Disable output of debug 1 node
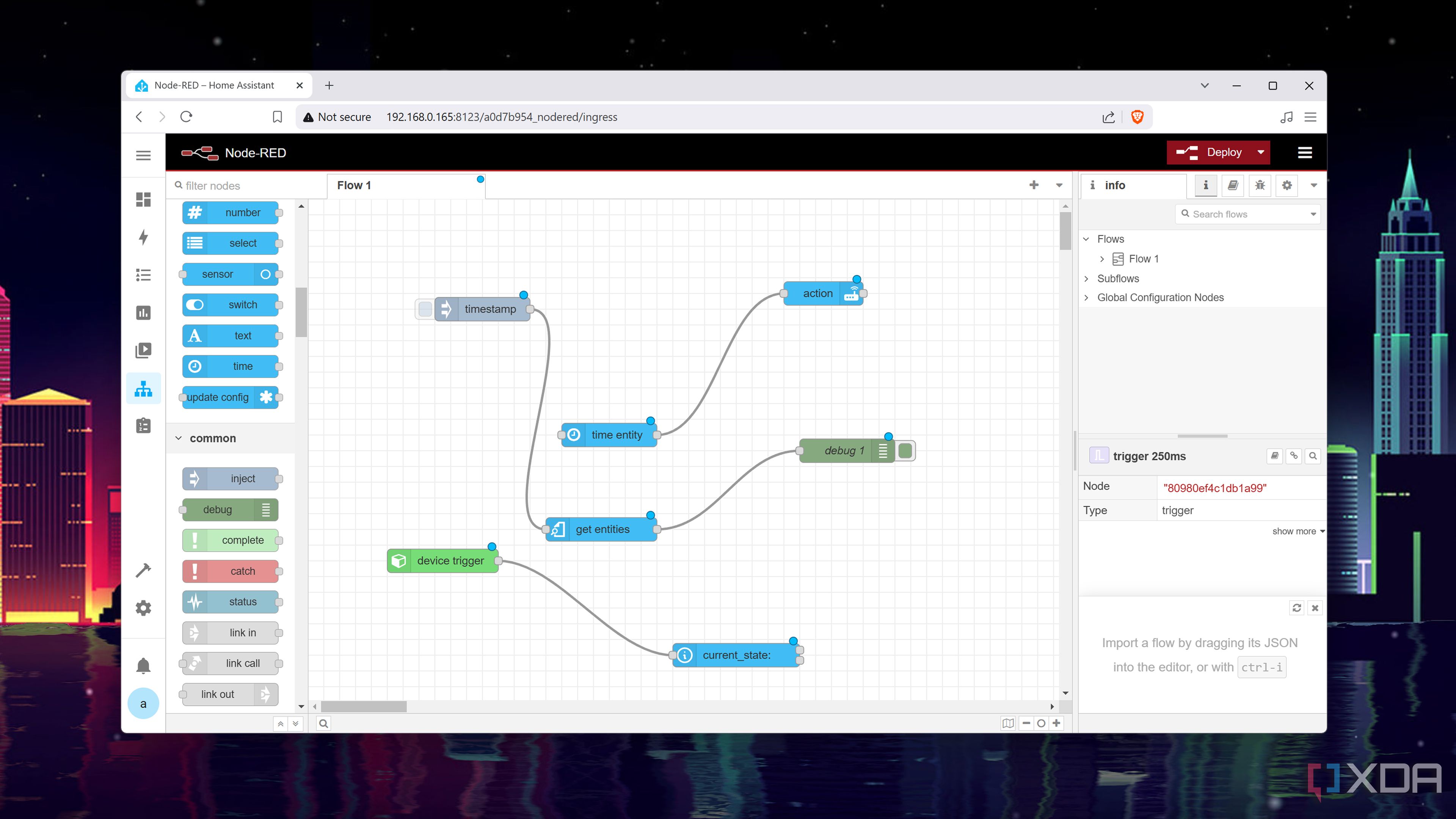 [x=905, y=450]
